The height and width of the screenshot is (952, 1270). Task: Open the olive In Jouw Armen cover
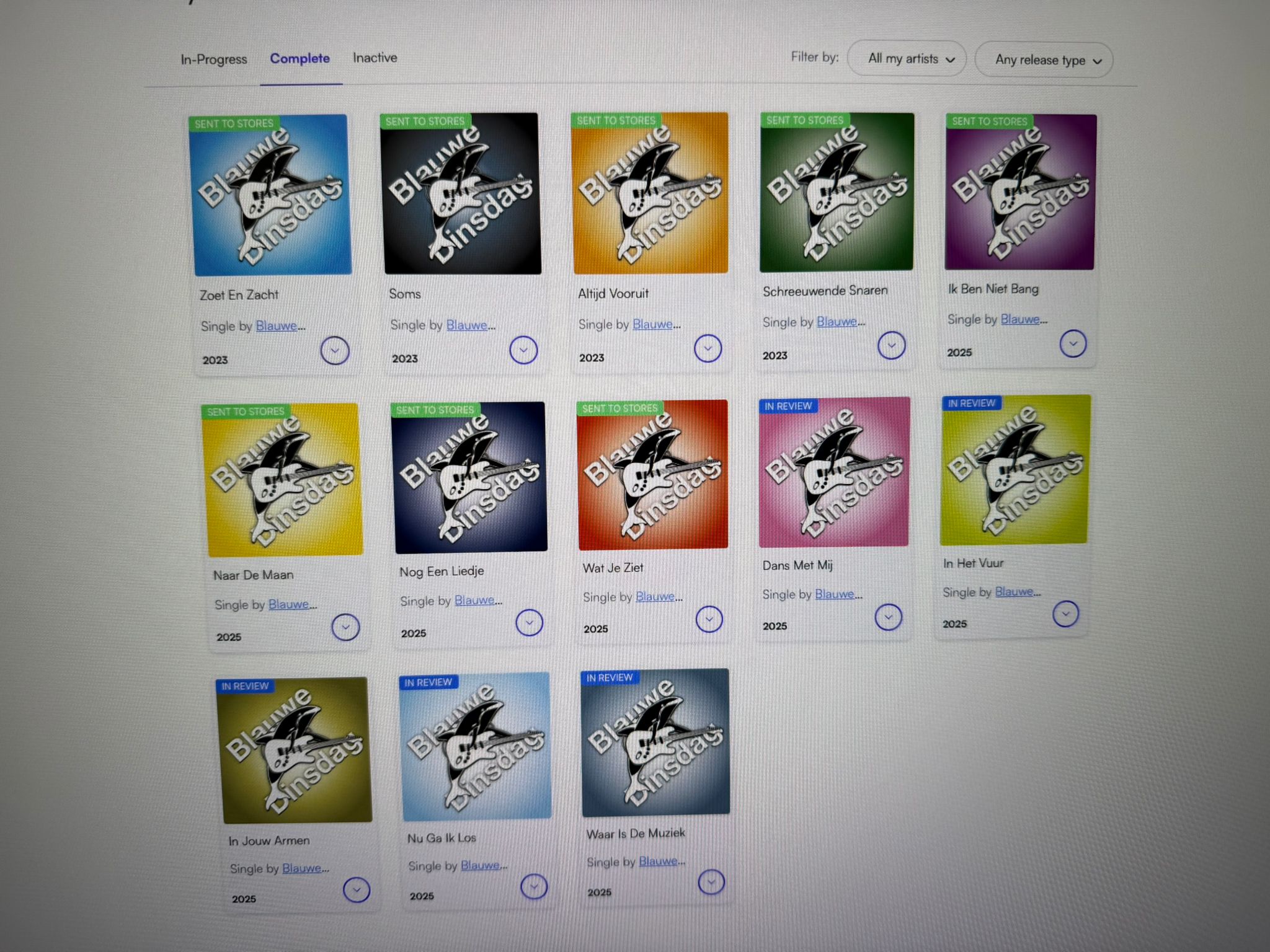click(295, 750)
